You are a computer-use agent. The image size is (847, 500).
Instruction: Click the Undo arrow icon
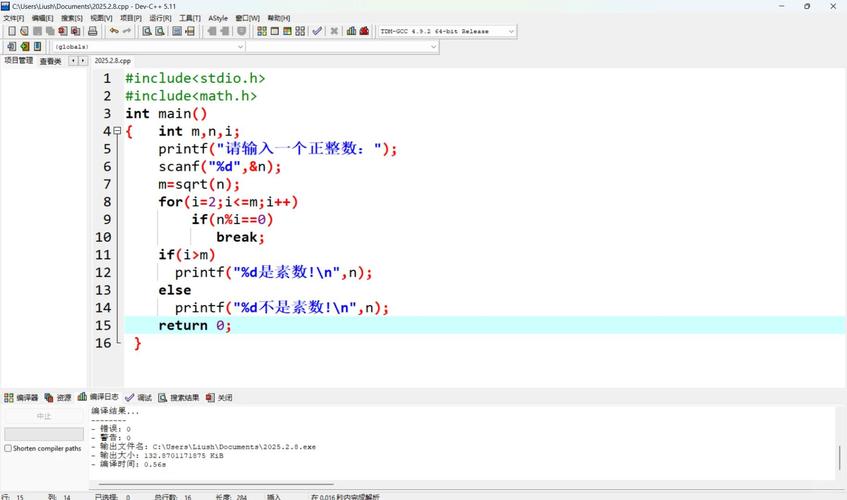click(114, 31)
